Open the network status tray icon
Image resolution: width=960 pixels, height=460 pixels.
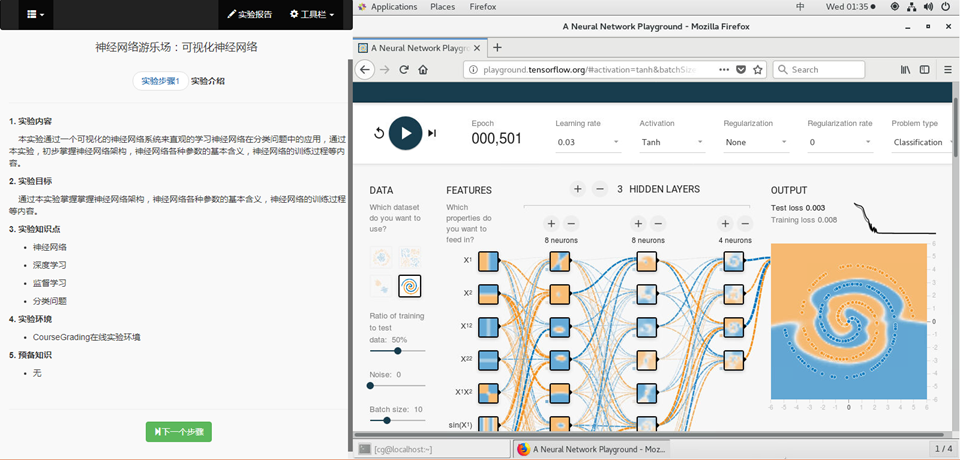pos(912,7)
